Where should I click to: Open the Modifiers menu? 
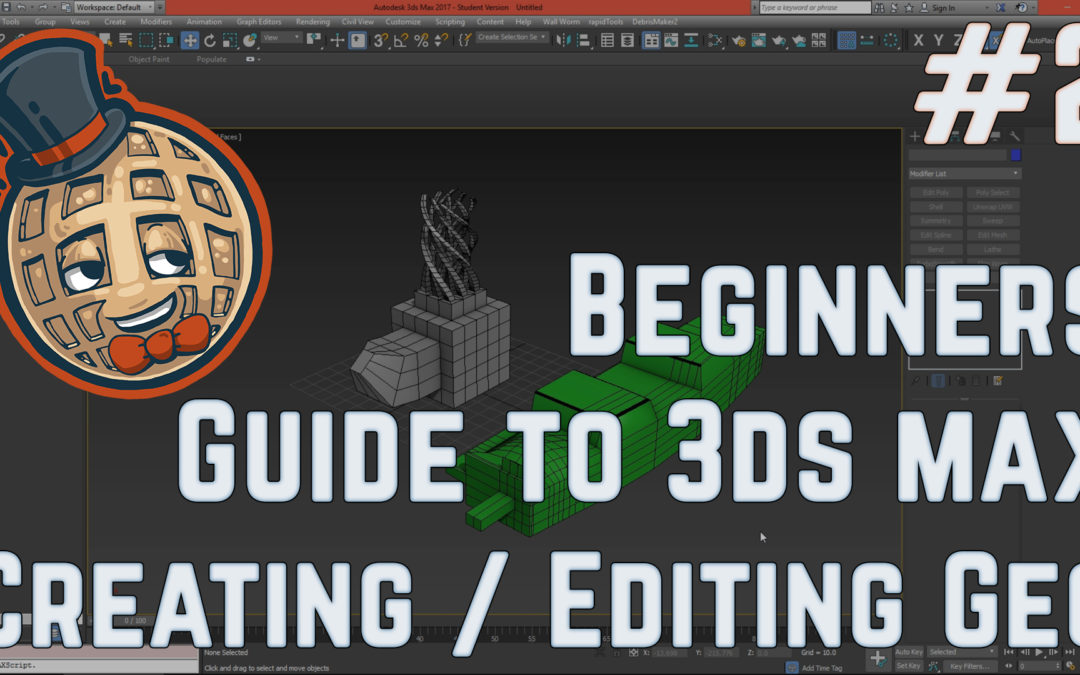[156, 21]
